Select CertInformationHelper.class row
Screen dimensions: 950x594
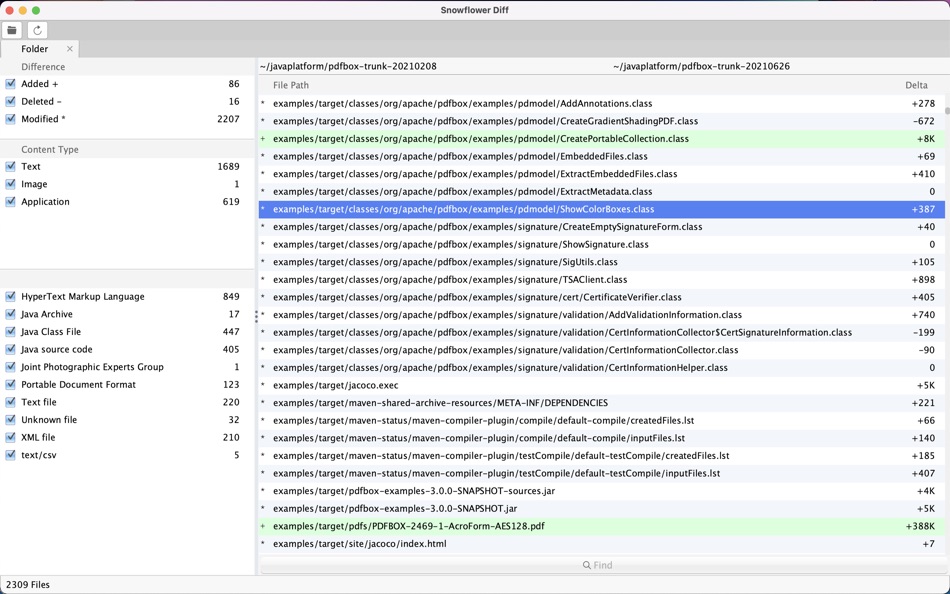602,367
